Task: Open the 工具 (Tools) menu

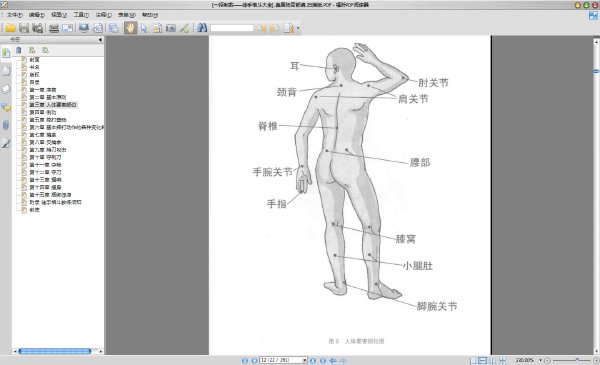Action: [x=81, y=15]
